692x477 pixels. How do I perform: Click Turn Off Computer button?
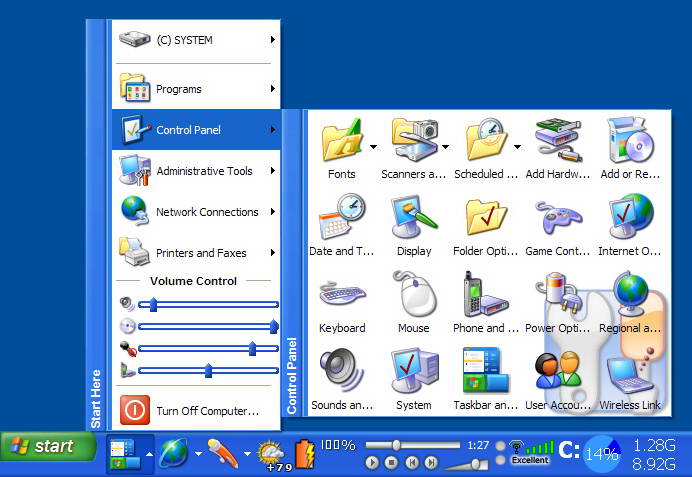[x=196, y=410]
